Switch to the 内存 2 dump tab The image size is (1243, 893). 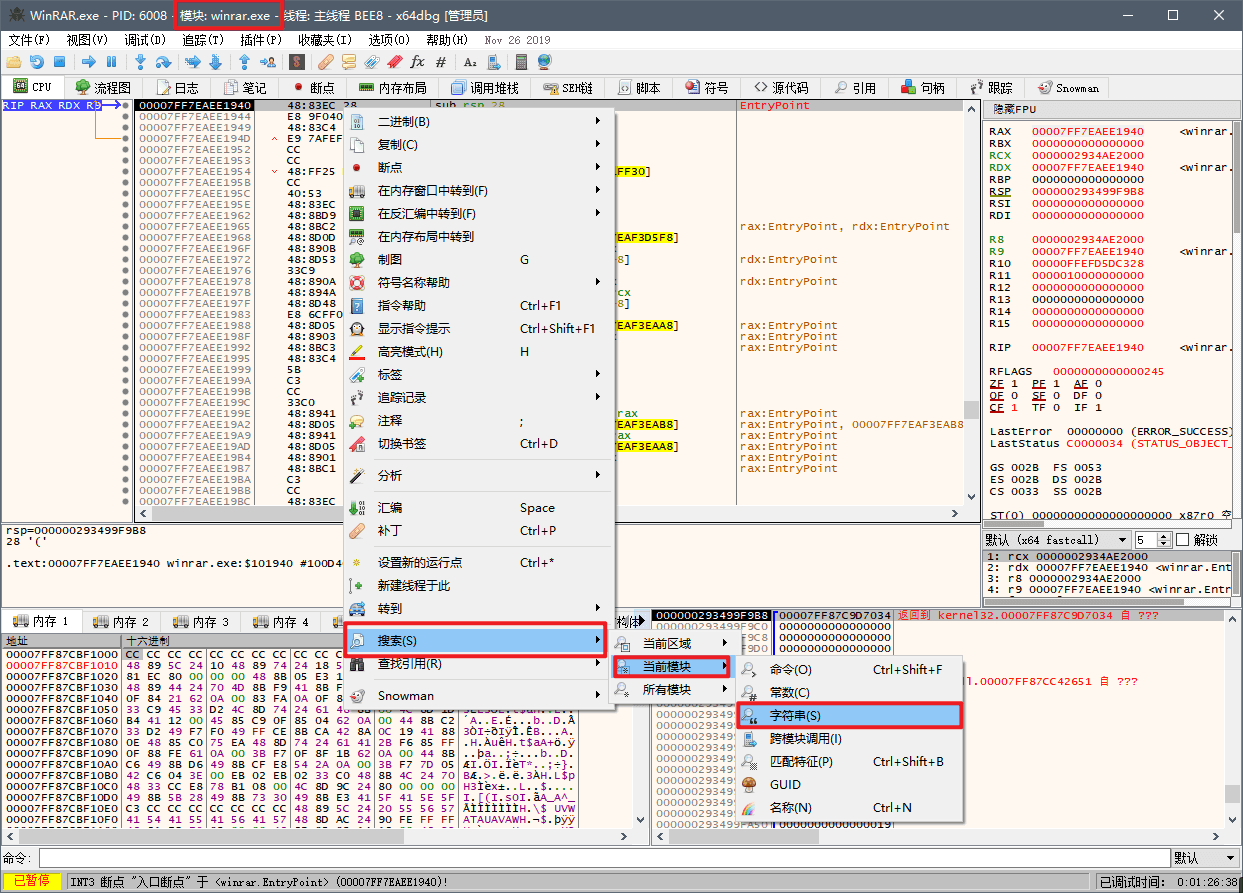click(121, 622)
